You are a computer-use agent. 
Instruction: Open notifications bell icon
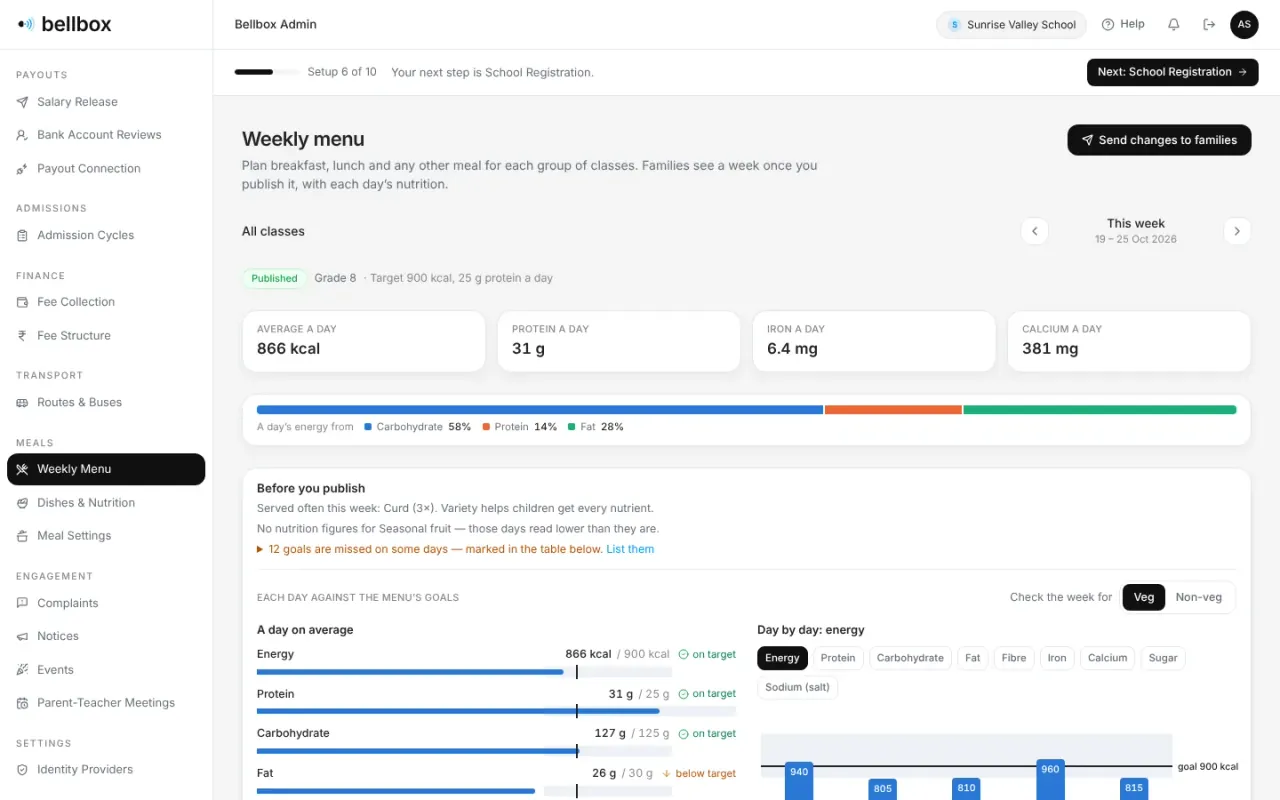point(1174,24)
